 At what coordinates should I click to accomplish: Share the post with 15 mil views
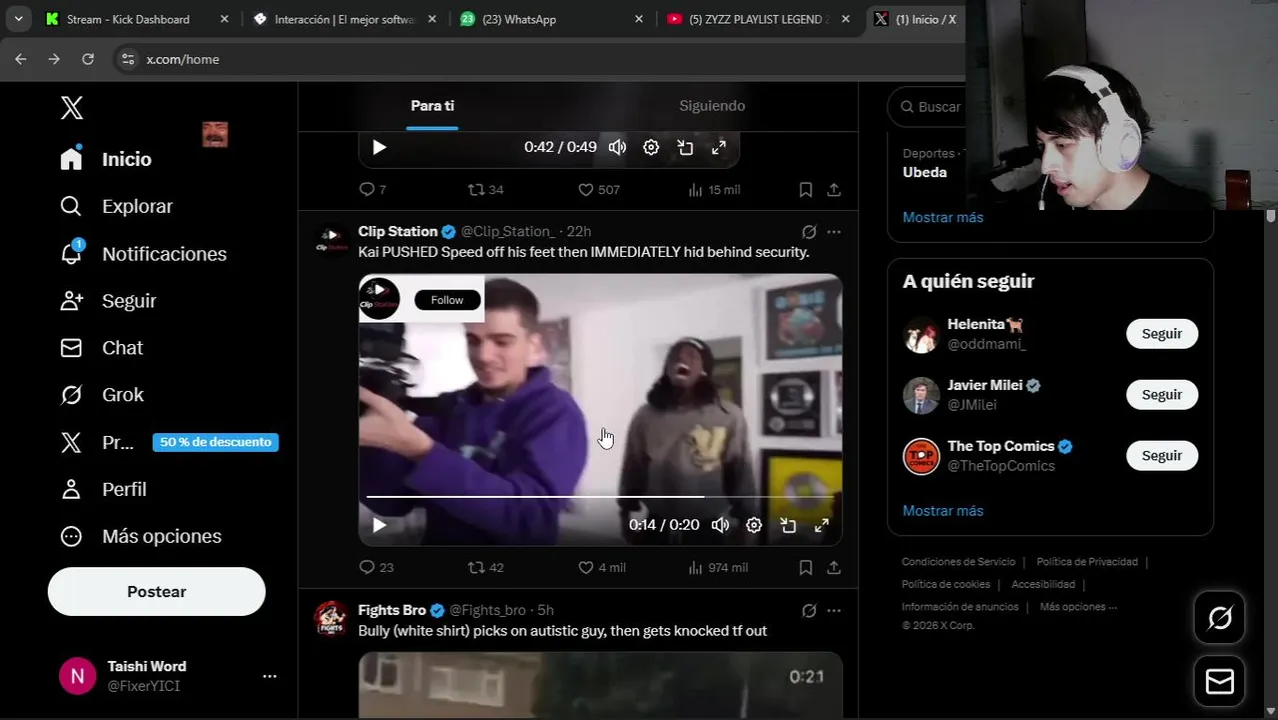(x=833, y=189)
